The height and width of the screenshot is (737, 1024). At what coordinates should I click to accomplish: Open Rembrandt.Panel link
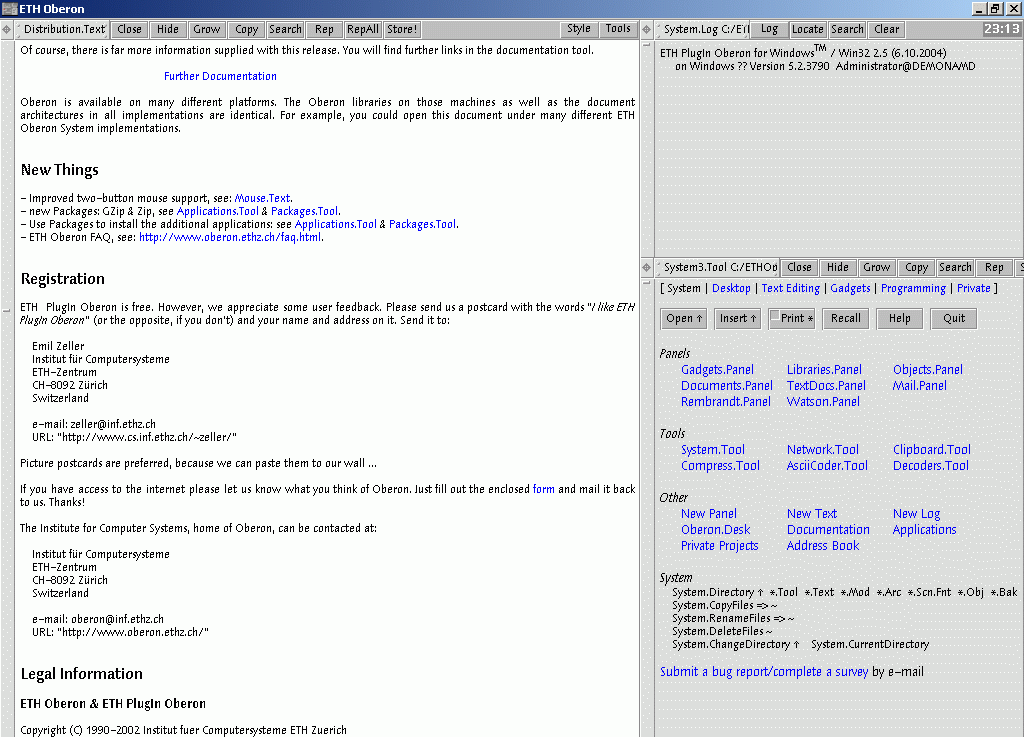726,401
